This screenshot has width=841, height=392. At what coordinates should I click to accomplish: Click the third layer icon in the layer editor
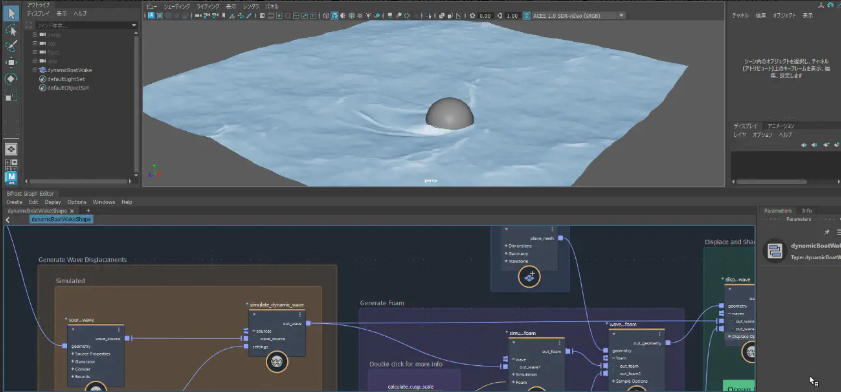pos(827,145)
